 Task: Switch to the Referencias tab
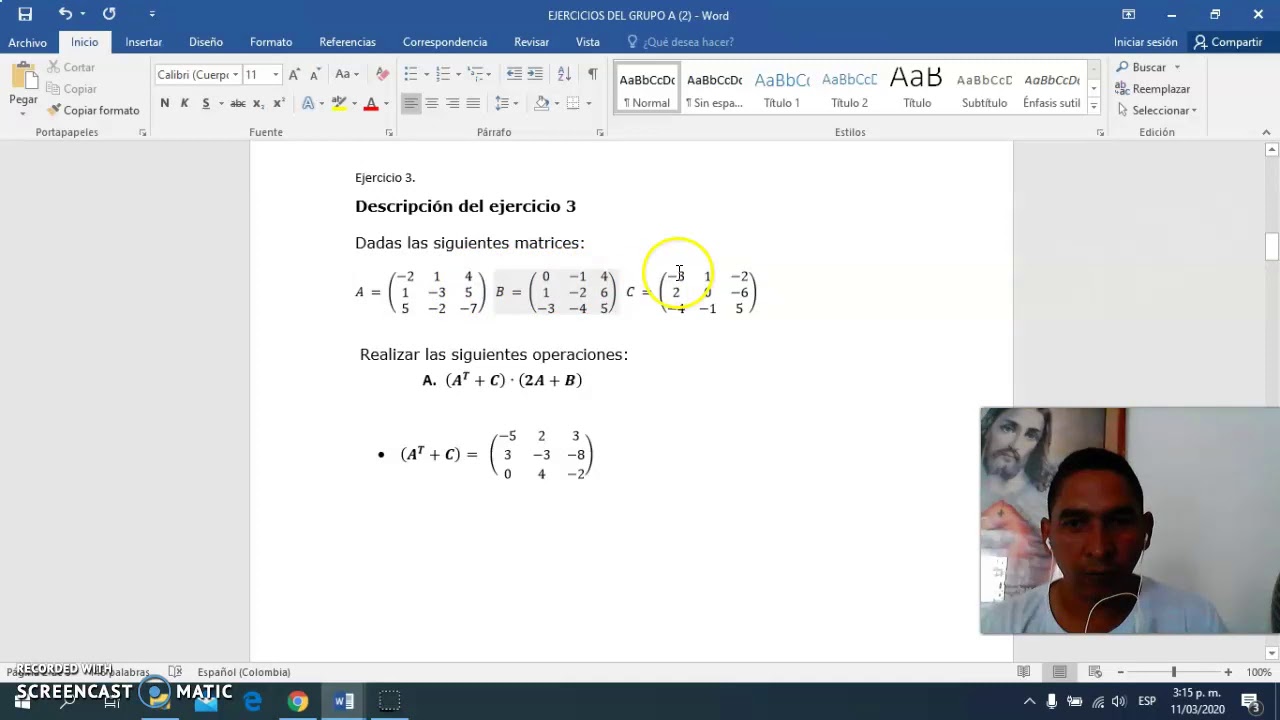coord(347,42)
